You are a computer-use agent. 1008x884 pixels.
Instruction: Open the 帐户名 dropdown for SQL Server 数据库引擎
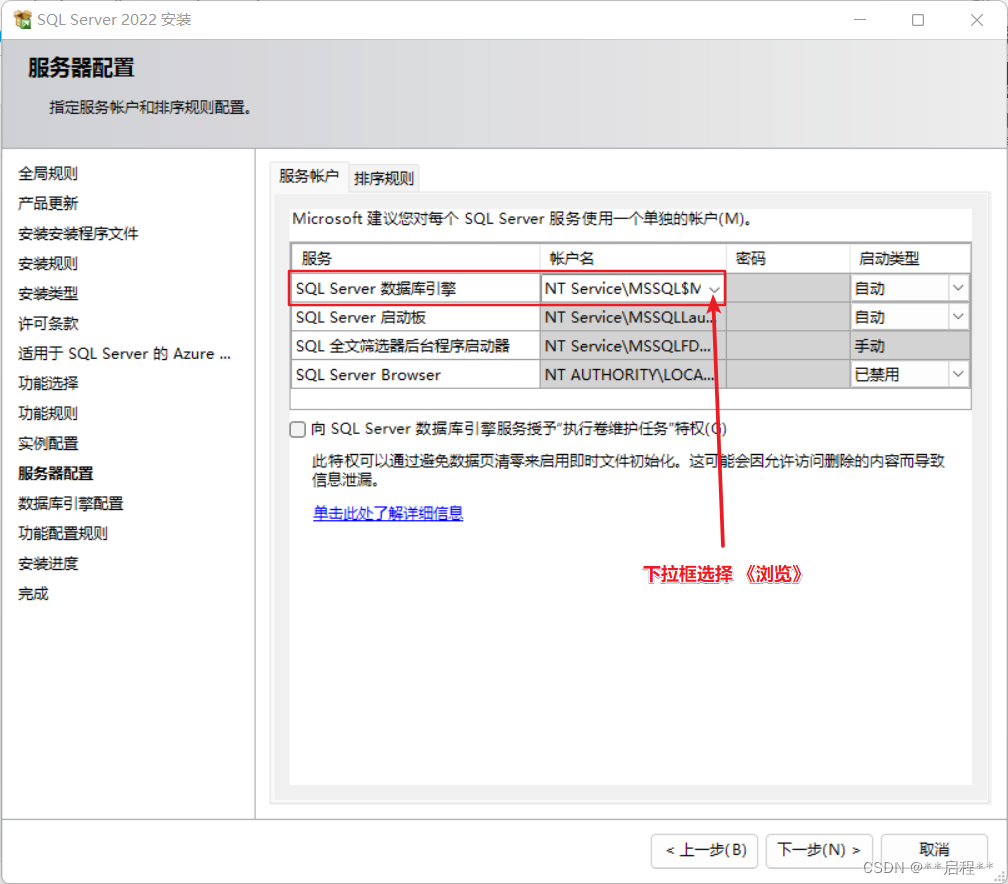tap(715, 288)
